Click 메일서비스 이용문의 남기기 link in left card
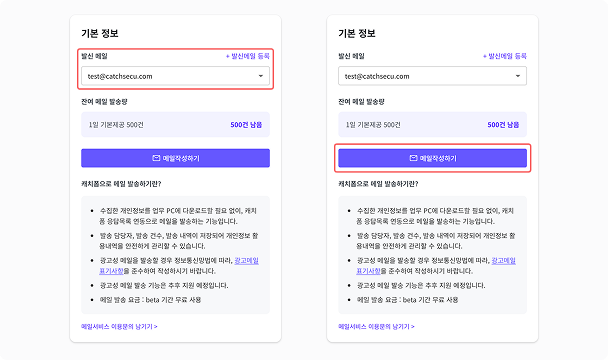The width and height of the screenshot is (608, 360). (x=119, y=327)
